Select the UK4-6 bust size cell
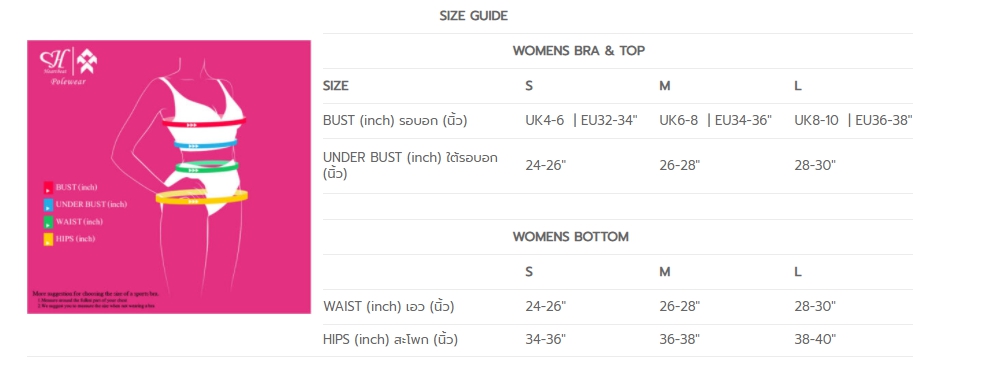This screenshot has width=982, height=374. (x=581, y=120)
